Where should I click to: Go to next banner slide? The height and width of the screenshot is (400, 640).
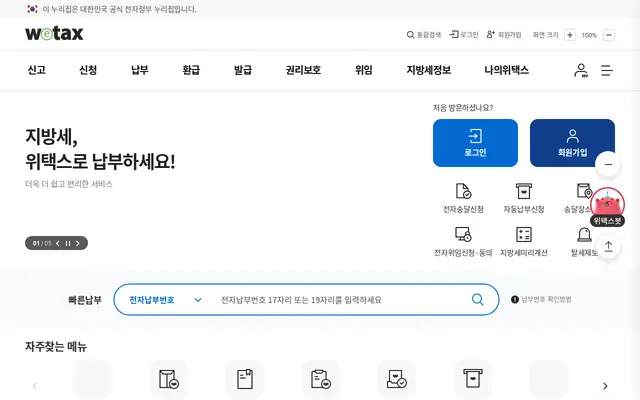tap(78, 243)
